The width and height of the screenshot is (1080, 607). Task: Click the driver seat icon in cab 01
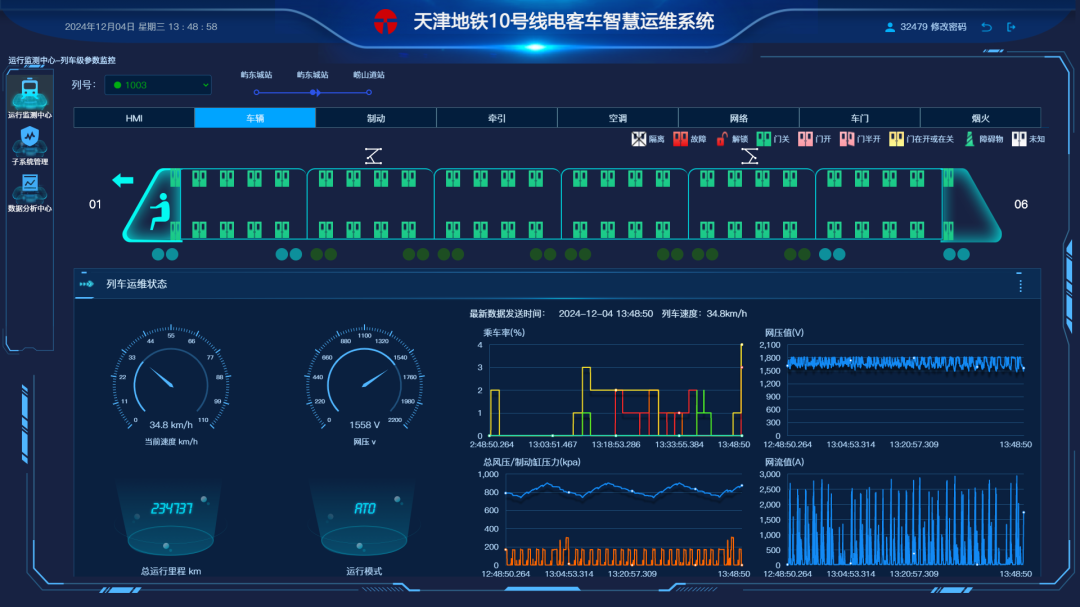click(x=160, y=211)
